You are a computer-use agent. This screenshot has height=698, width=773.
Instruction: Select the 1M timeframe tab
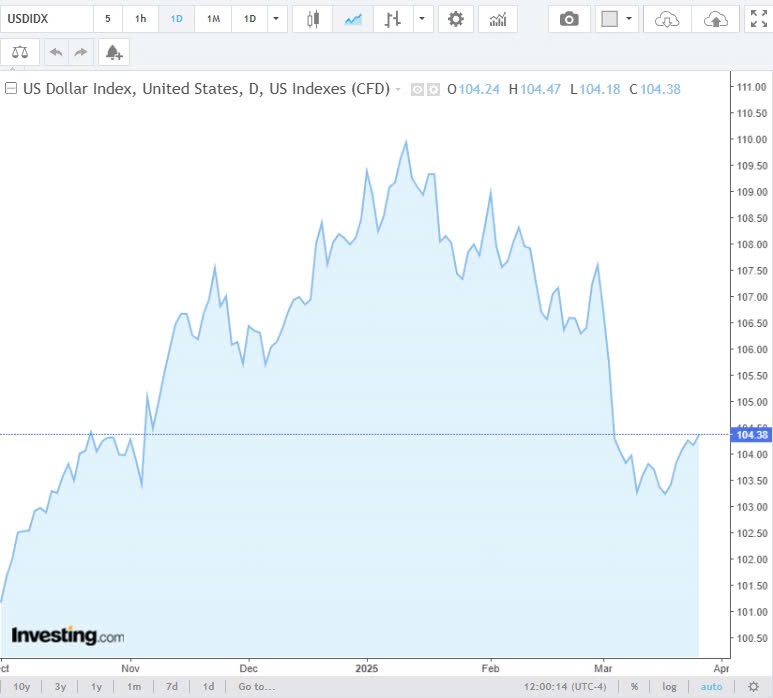click(213, 19)
